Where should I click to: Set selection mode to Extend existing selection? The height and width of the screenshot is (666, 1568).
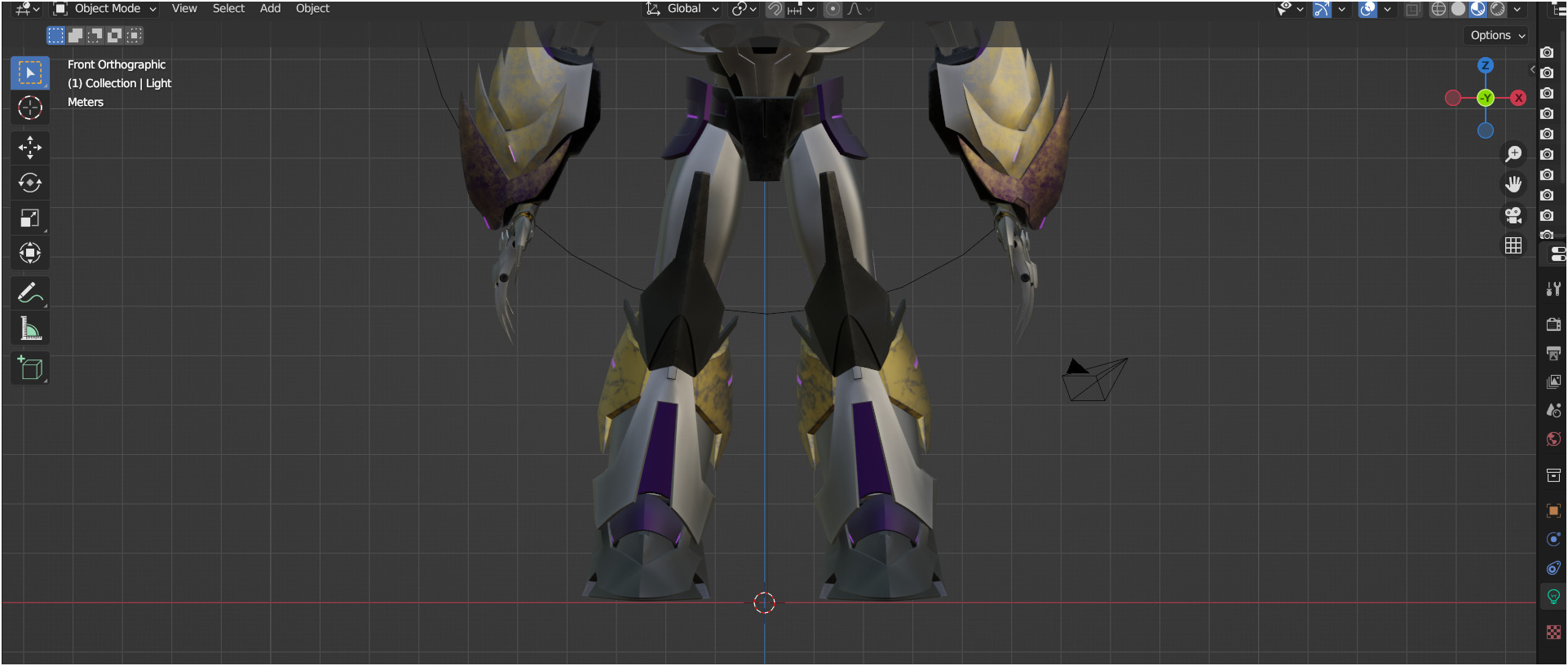[x=75, y=35]
